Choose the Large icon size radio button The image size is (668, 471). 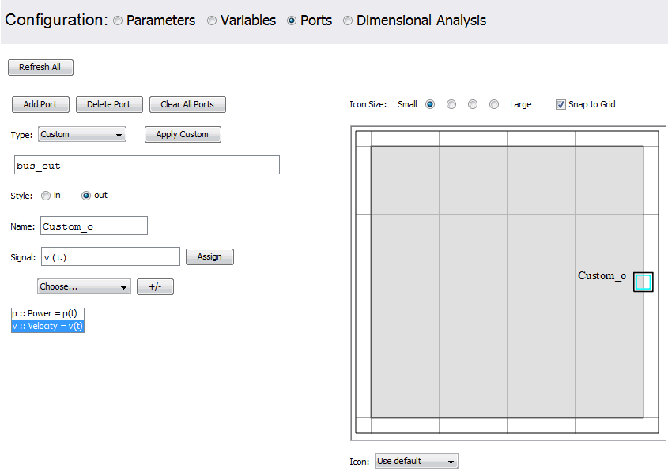point(494,103)
